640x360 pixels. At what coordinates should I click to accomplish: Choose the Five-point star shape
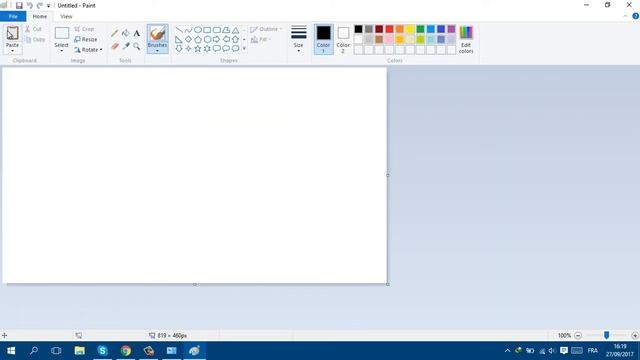(198, 49)
